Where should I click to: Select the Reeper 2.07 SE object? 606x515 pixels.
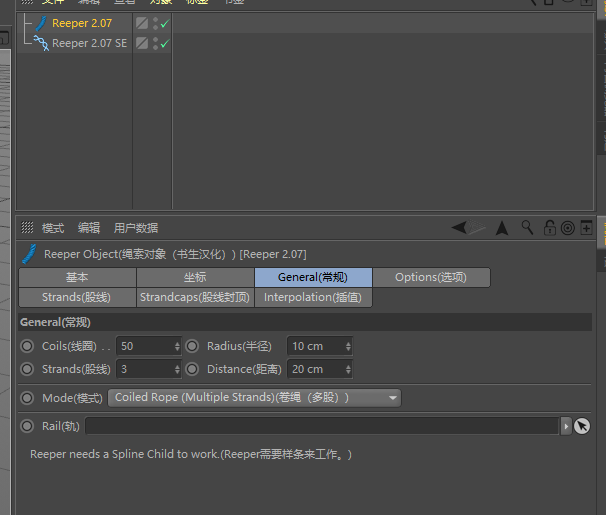point(89,43)
